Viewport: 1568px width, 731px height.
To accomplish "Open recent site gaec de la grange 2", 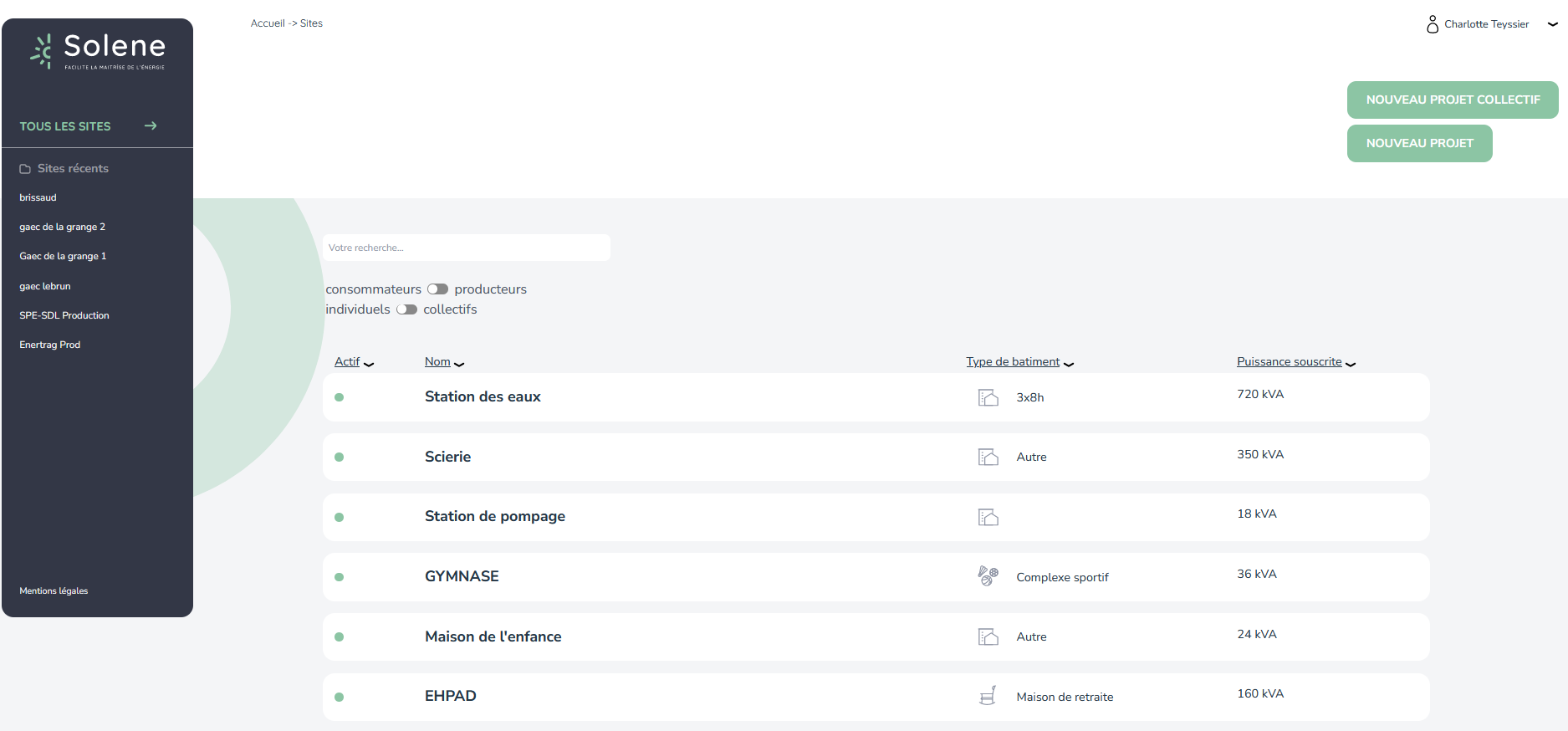I will [x=63, y=227].
